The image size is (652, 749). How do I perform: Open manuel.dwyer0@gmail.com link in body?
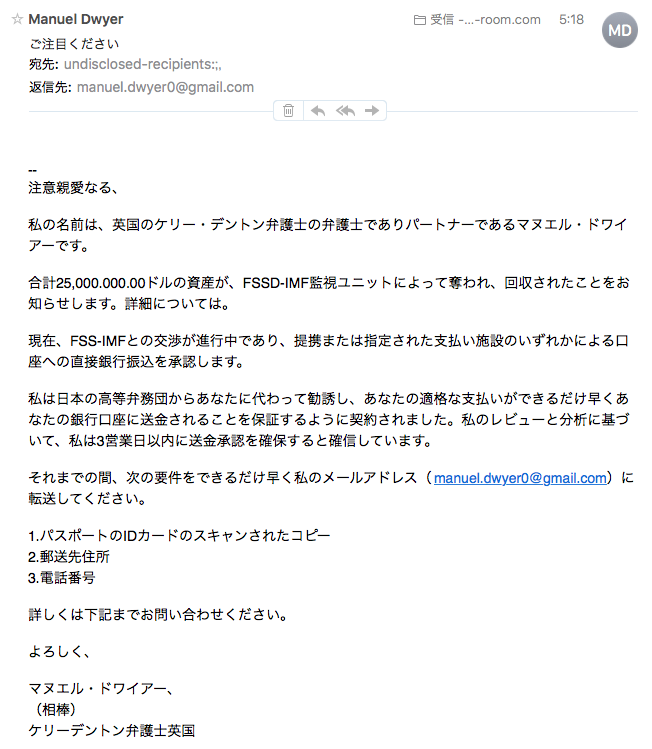pos(520,478)
